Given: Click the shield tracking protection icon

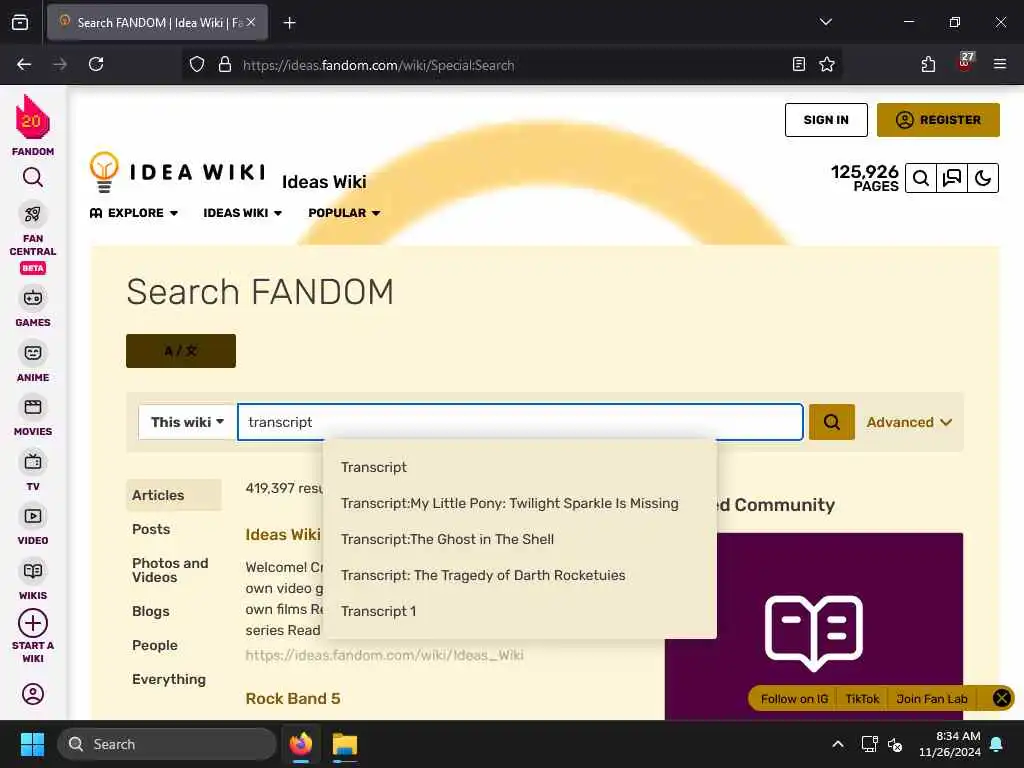Looking at the screenshot, I should pyautogui.click(x=197, y=64).
